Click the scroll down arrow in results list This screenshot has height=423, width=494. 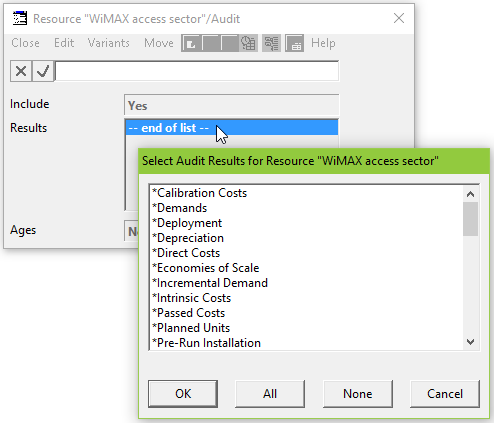tap(470, 342)
